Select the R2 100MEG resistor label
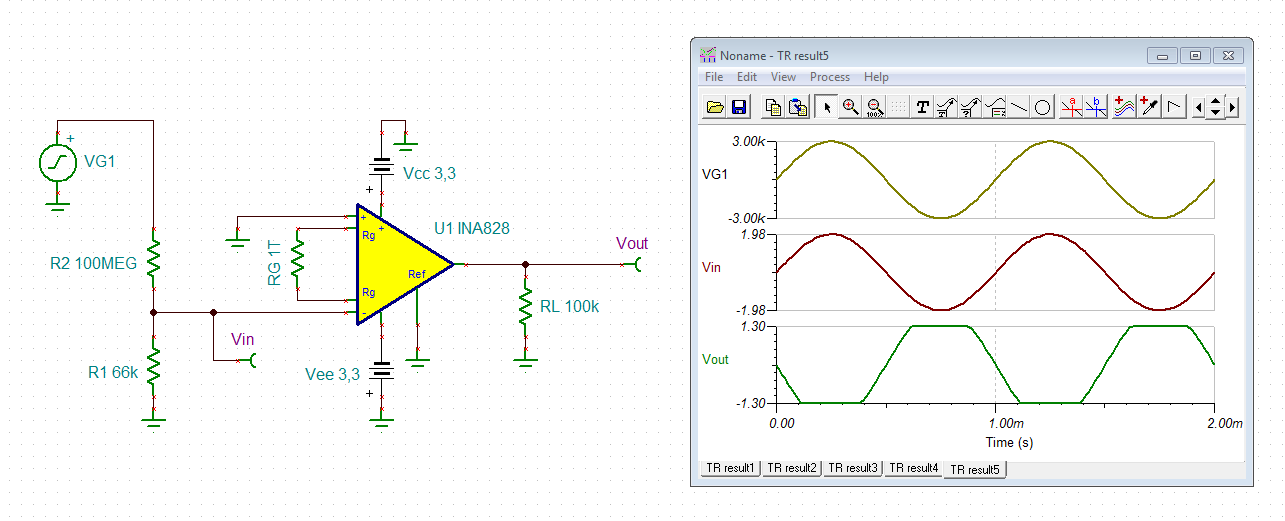Screen dimensions: 1285x521 tap(93, 264)
